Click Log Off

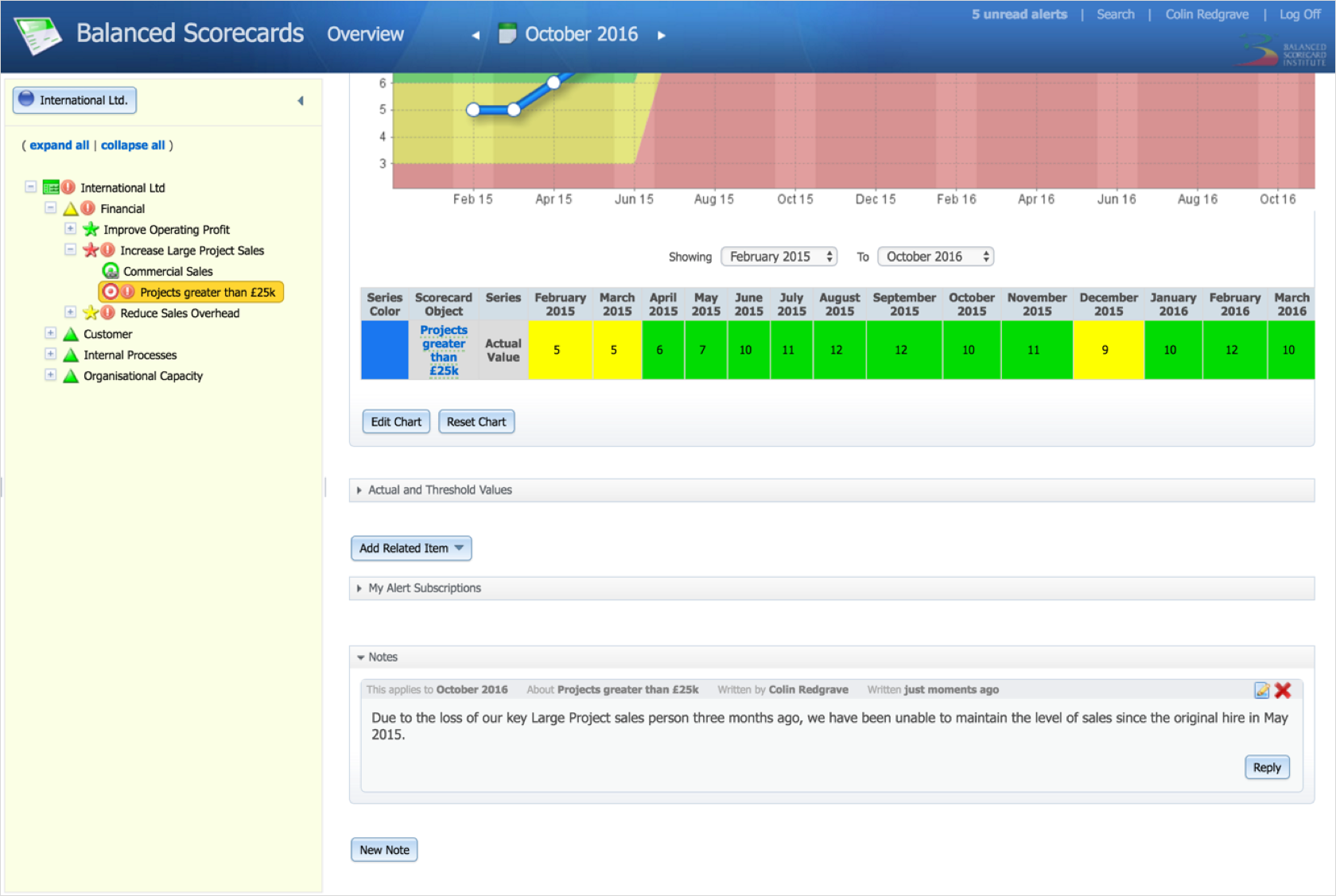1299,14
